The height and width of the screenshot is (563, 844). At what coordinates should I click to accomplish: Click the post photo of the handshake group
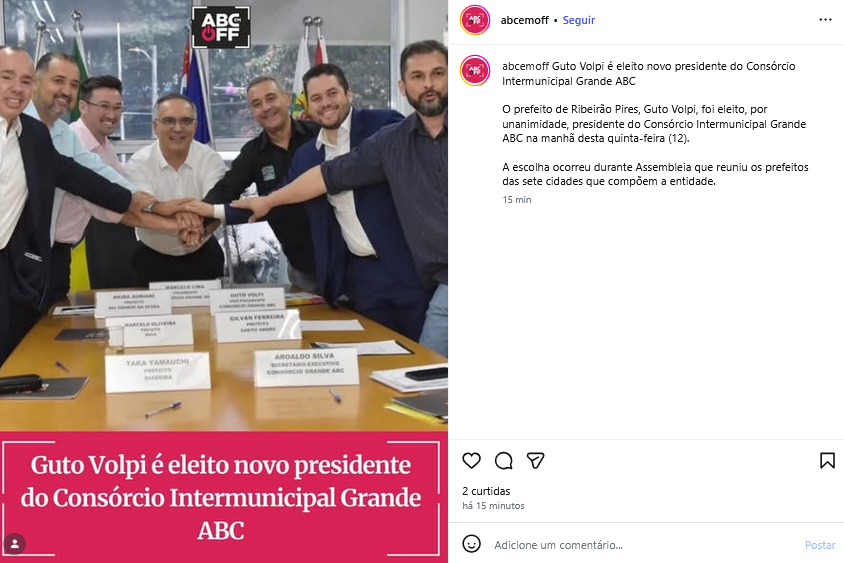(x=224, y=215)
